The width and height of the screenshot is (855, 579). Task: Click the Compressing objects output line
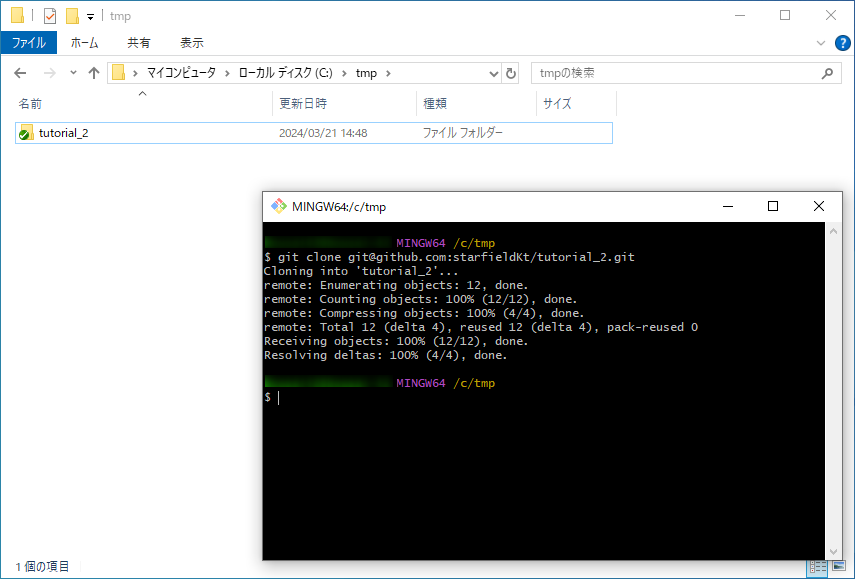pos(424,313)
